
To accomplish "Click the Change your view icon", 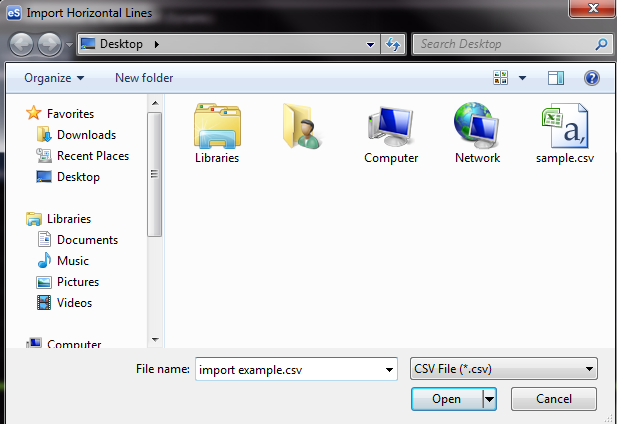I will tap(501, 77).
